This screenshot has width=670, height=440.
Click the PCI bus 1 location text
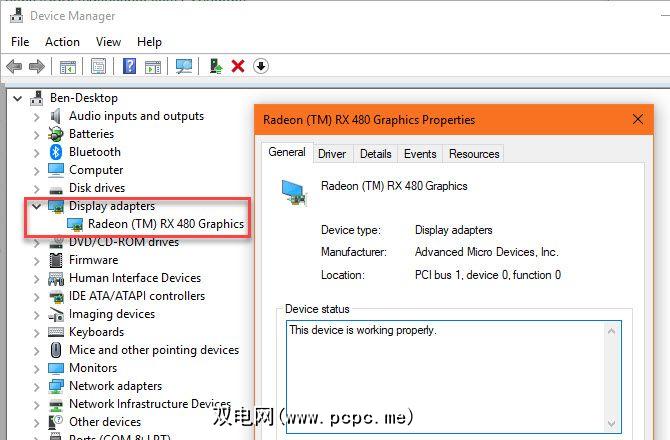coord(488,275)
